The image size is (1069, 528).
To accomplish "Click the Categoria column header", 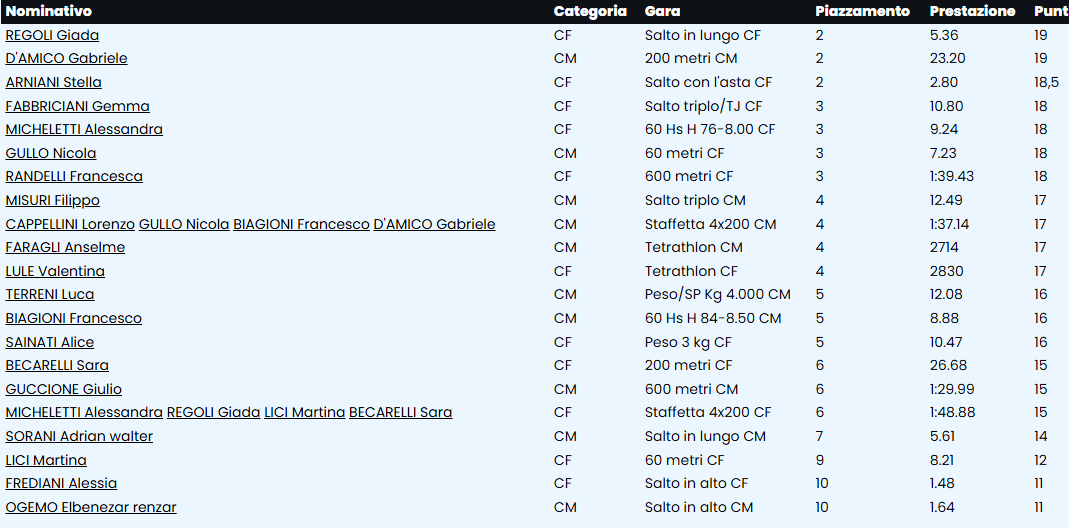I will click(590, 11).
